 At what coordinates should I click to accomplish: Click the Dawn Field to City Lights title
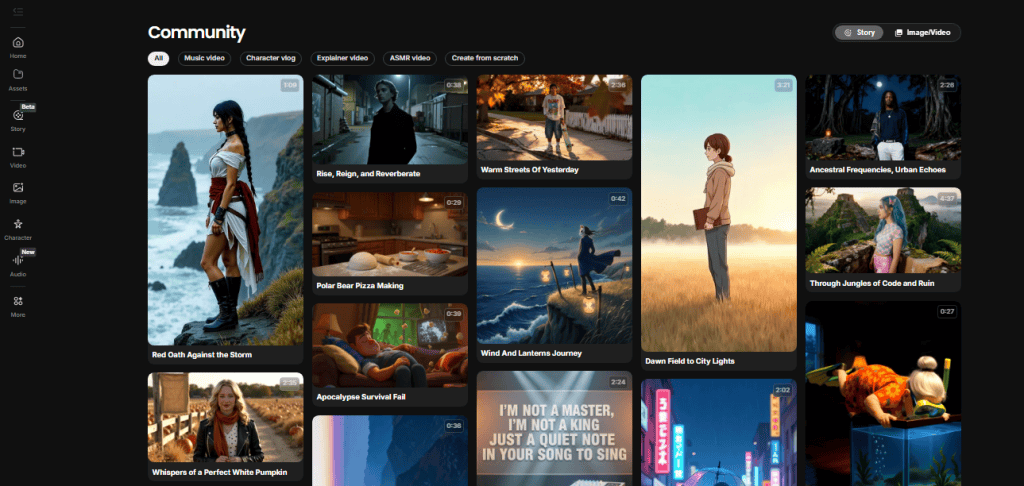(692, 361)
